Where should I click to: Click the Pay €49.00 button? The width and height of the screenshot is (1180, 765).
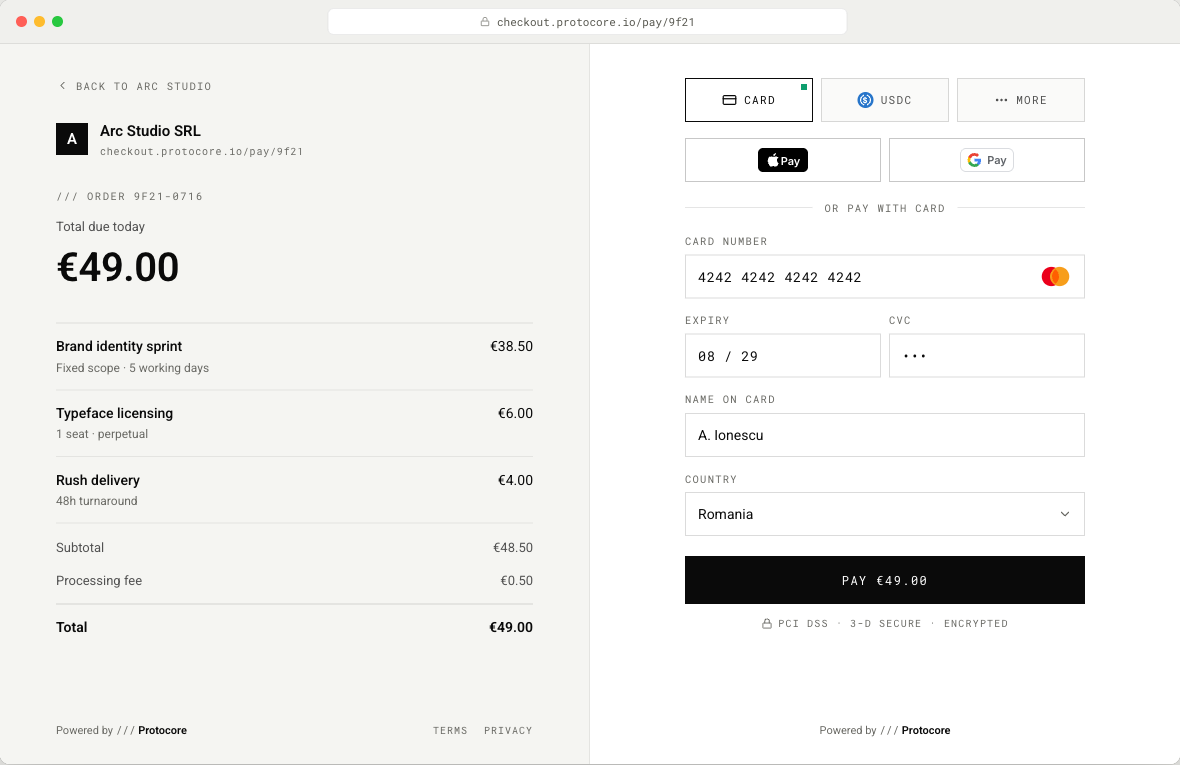[885, 580]
